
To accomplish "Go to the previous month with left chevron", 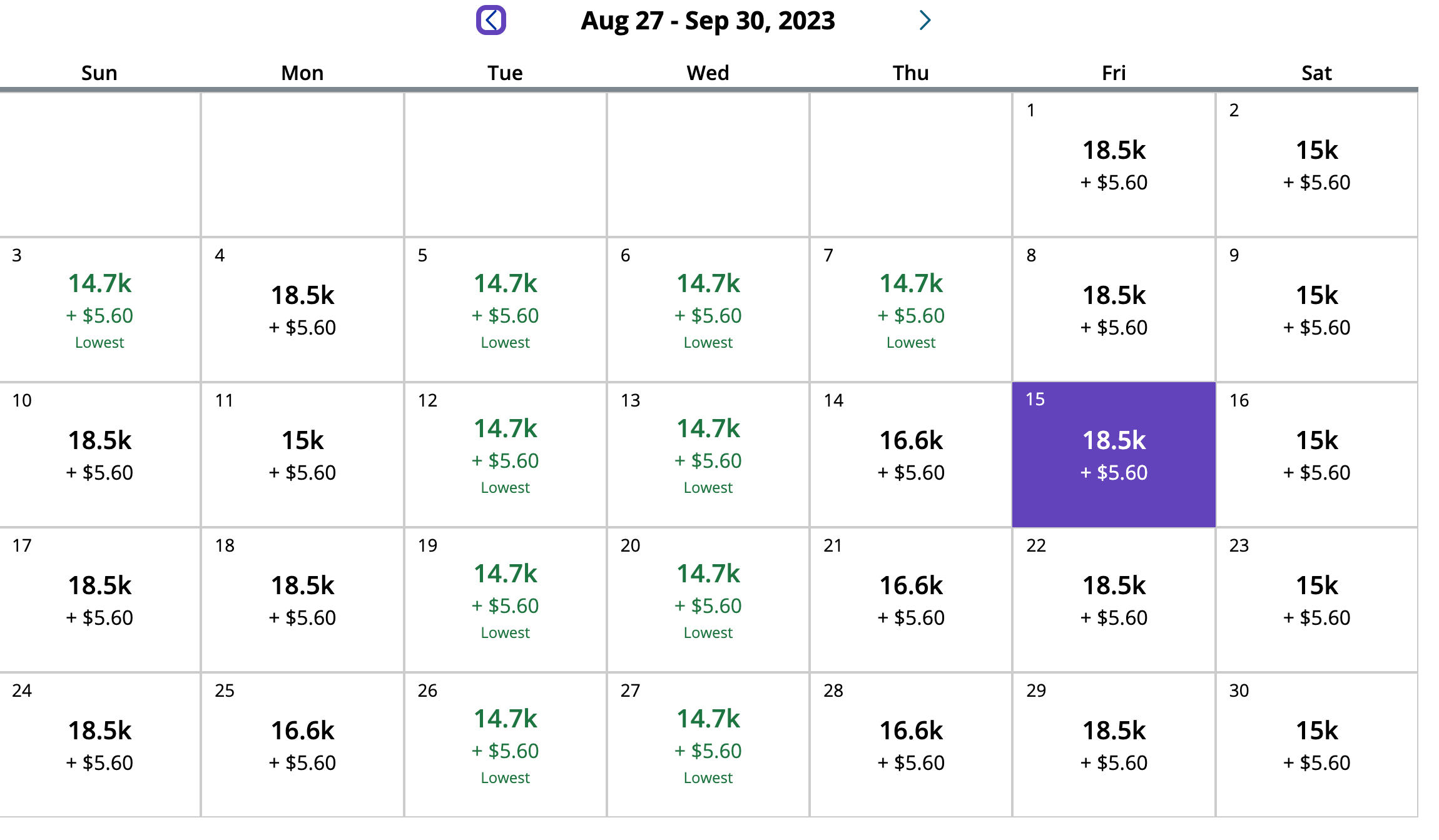I will pyautogui.click(x=491, y=20).
